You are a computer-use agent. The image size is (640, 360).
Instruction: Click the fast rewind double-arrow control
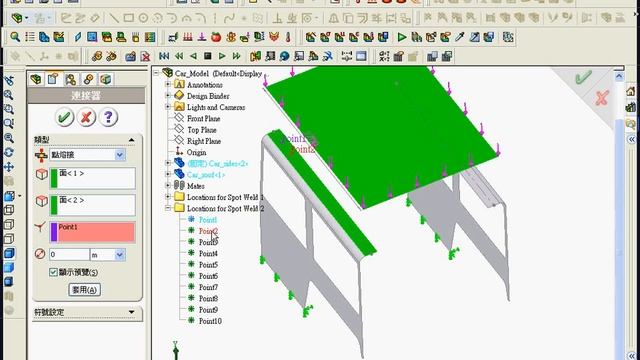[x=179, y=56]
